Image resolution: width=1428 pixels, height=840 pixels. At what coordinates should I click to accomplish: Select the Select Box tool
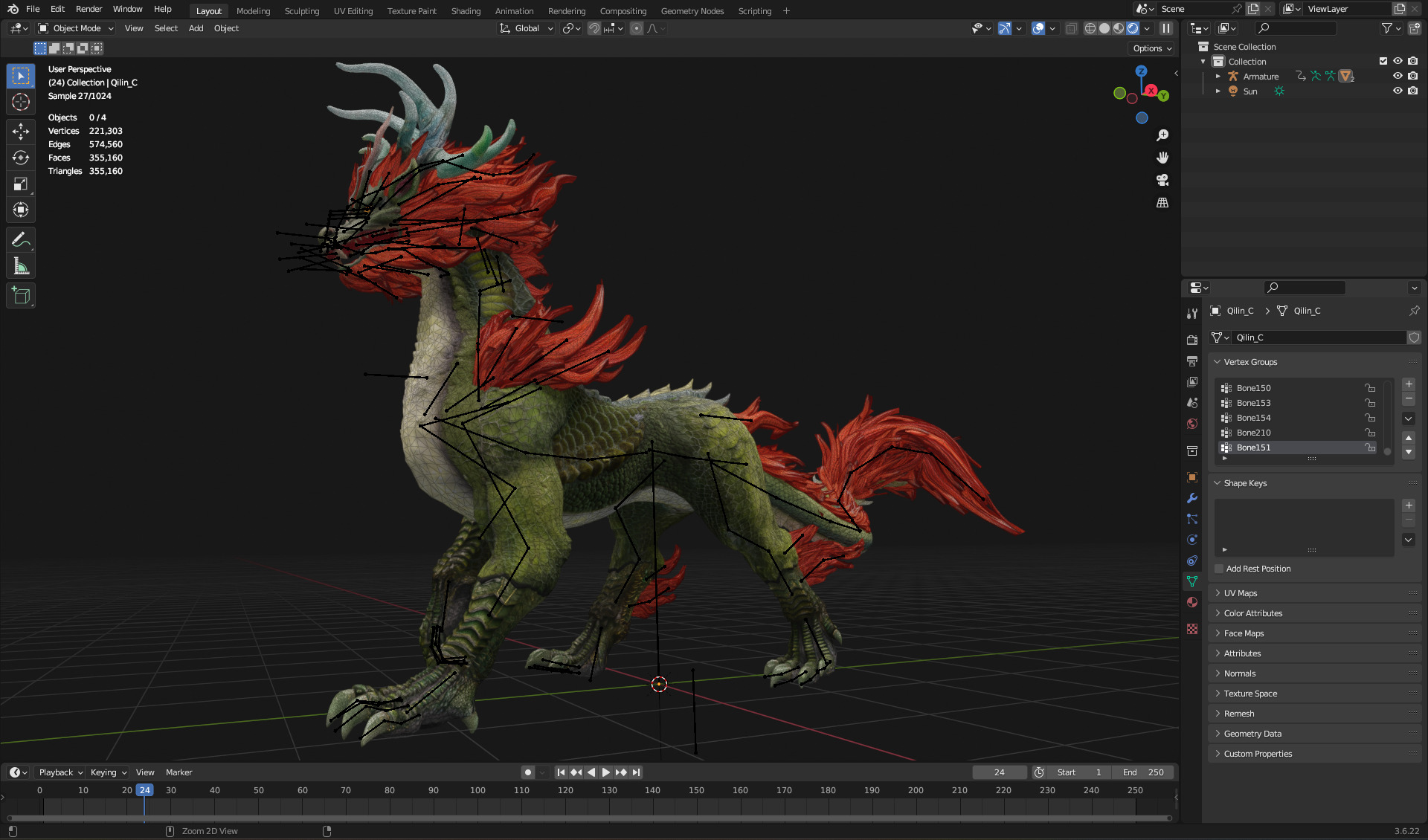21,76
